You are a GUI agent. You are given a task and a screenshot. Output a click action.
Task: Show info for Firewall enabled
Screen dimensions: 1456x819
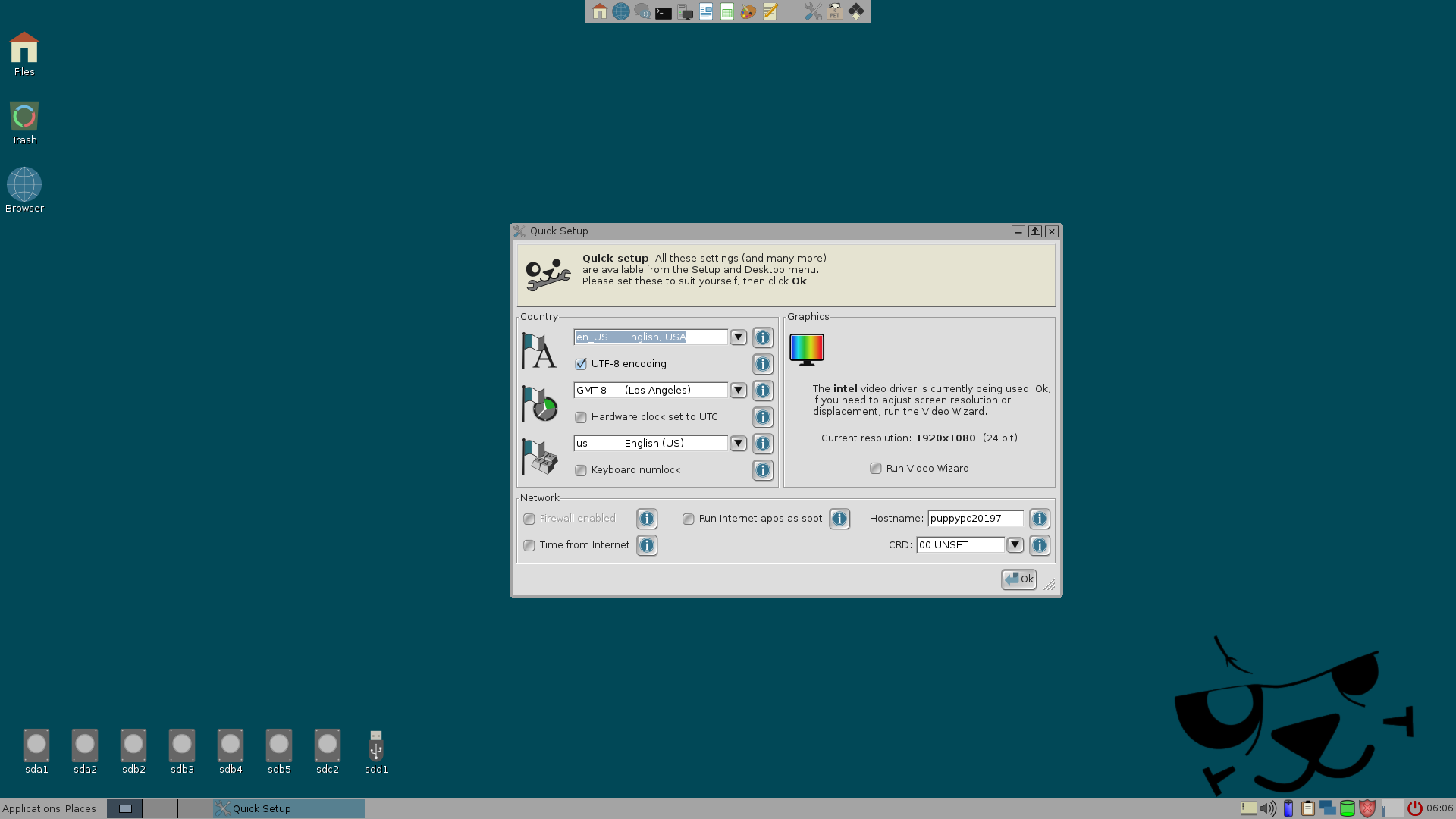coord(647,519)
